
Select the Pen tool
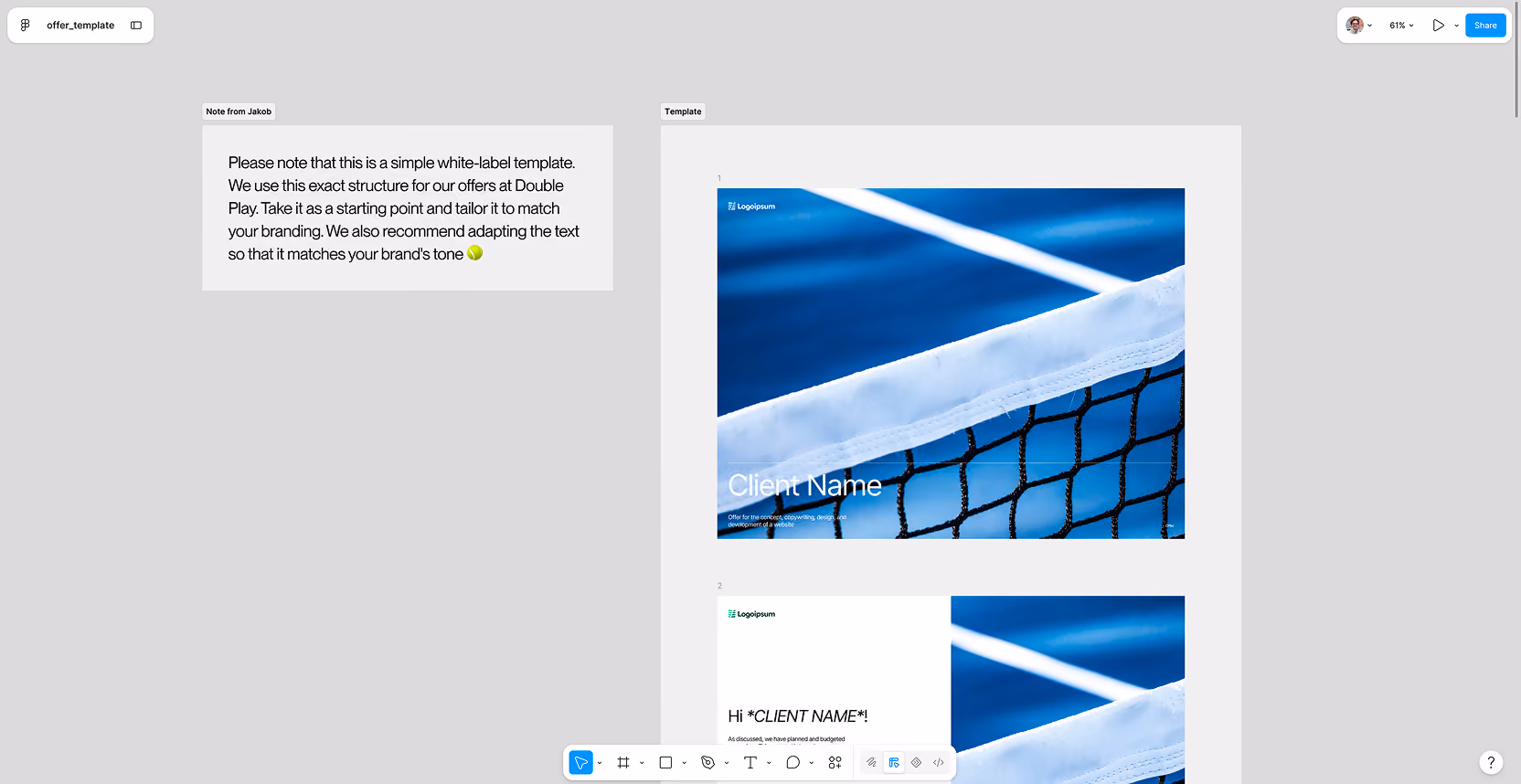pos(707,763)
